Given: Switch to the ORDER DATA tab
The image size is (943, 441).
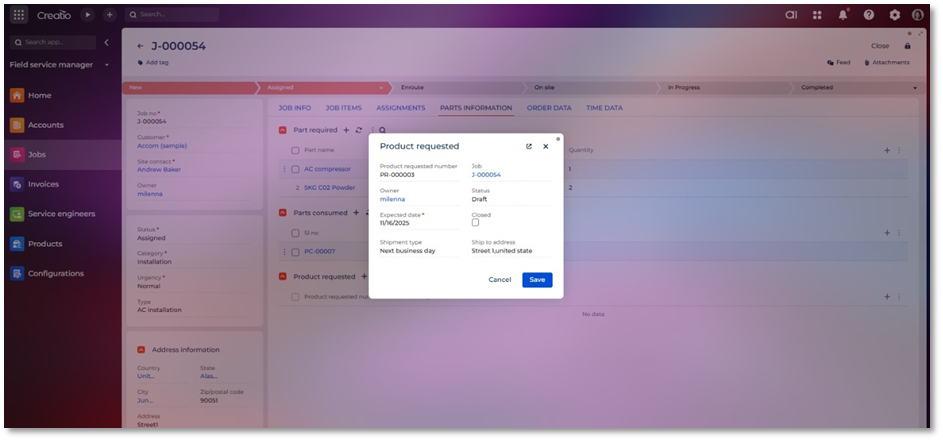Looking at the screenshot, I should pos(549,108).
